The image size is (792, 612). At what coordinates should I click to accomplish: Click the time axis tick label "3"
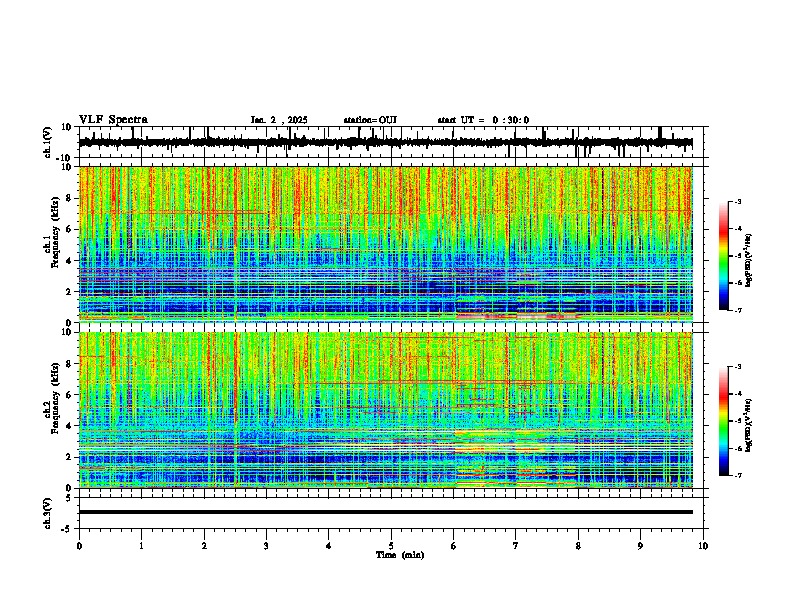click(266, 546)
